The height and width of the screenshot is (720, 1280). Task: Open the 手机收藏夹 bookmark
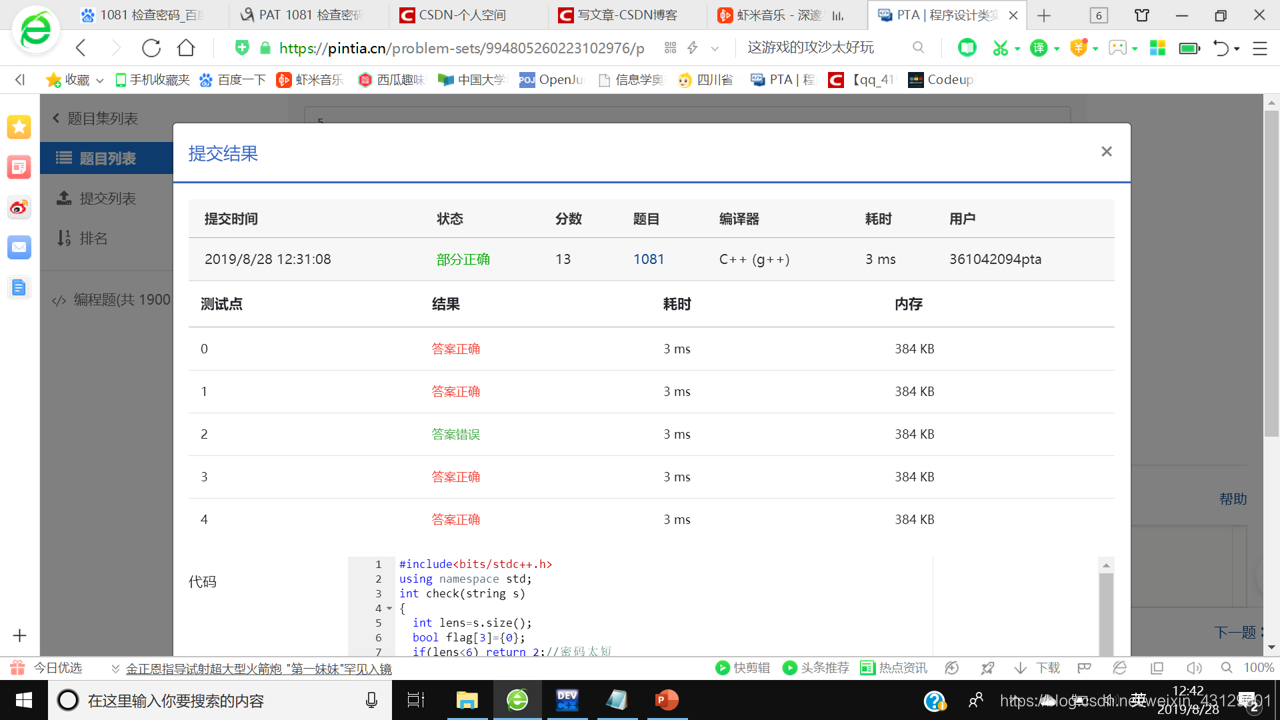point(152,79)
